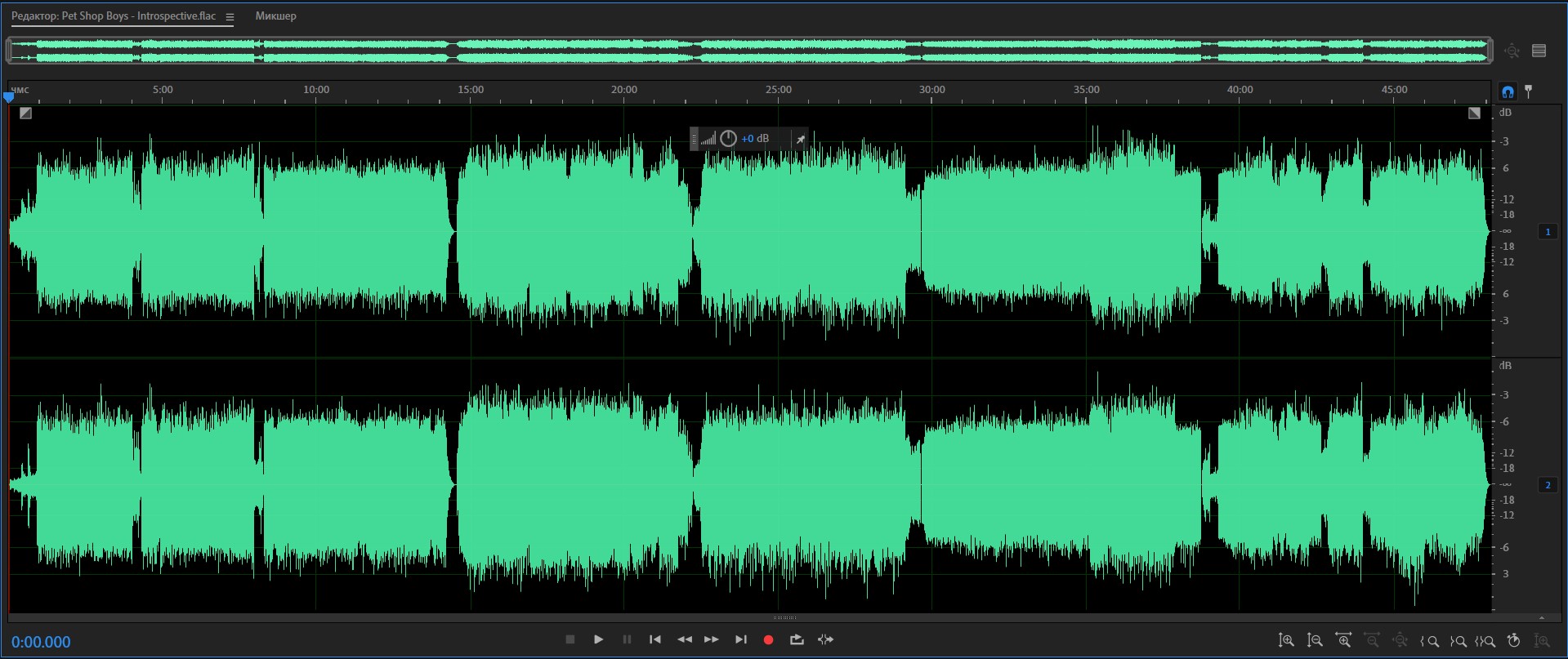Open the Editor panel menu icon
The height and width of the screenshot is (659, 1568).
click(x=230, y=16)
